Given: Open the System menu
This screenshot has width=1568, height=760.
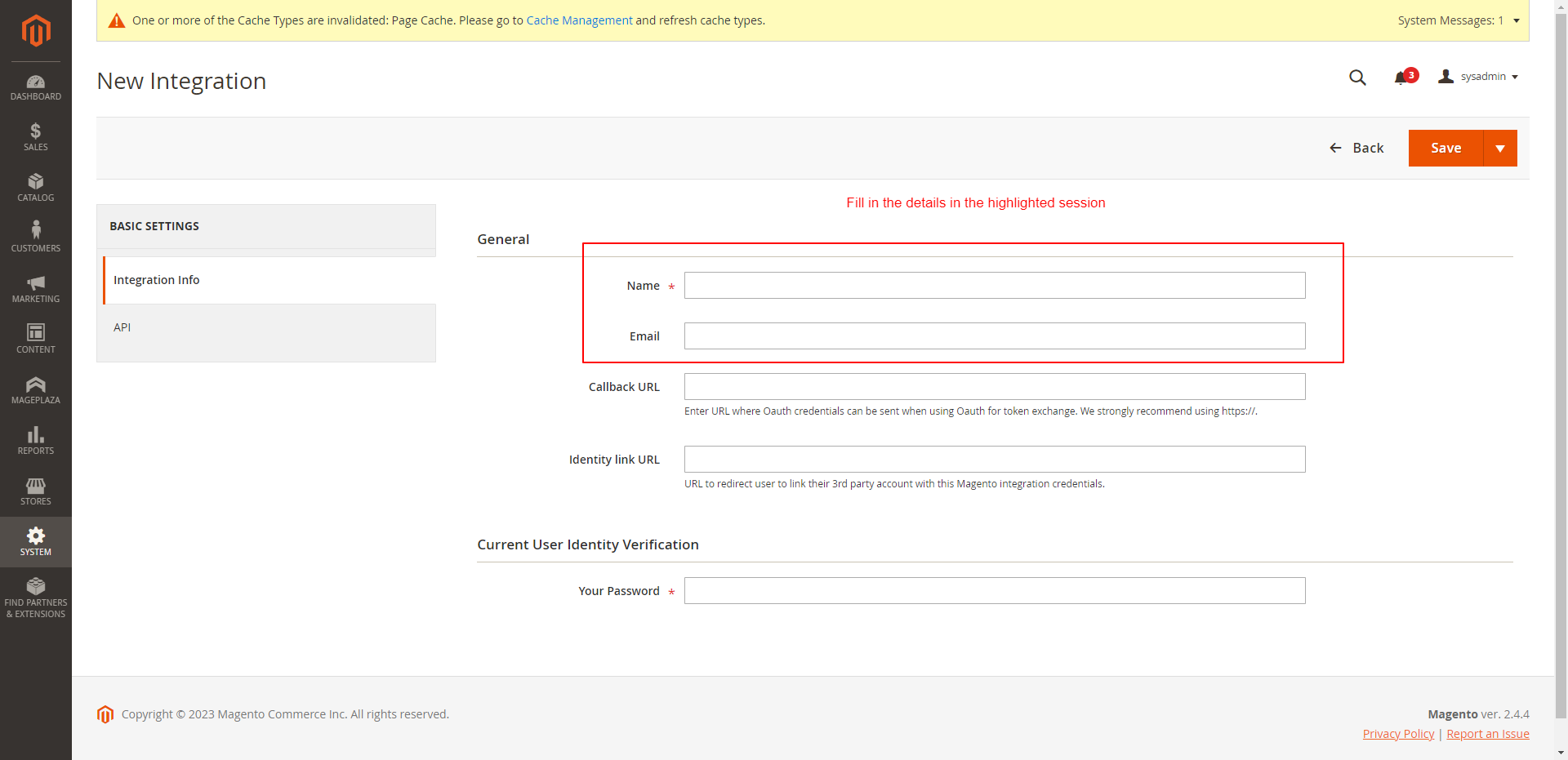Looking at the screenshot, I should pos(36,542).
